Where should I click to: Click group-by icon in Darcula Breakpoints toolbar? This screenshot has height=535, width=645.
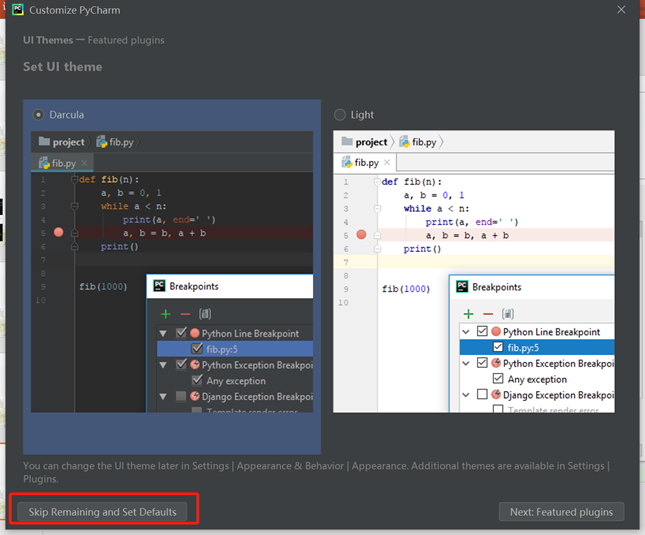tap(205, 314)
